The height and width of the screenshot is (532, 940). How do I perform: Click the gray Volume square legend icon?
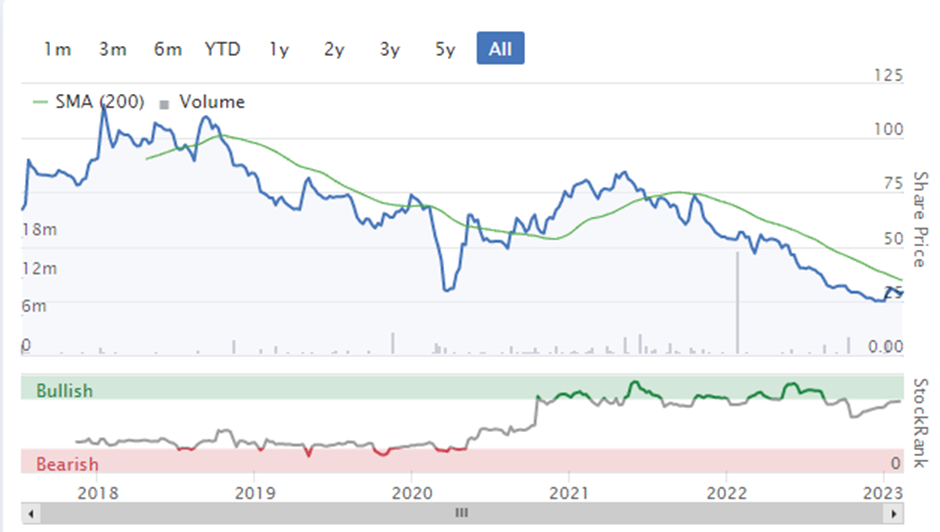click(164, 104)
